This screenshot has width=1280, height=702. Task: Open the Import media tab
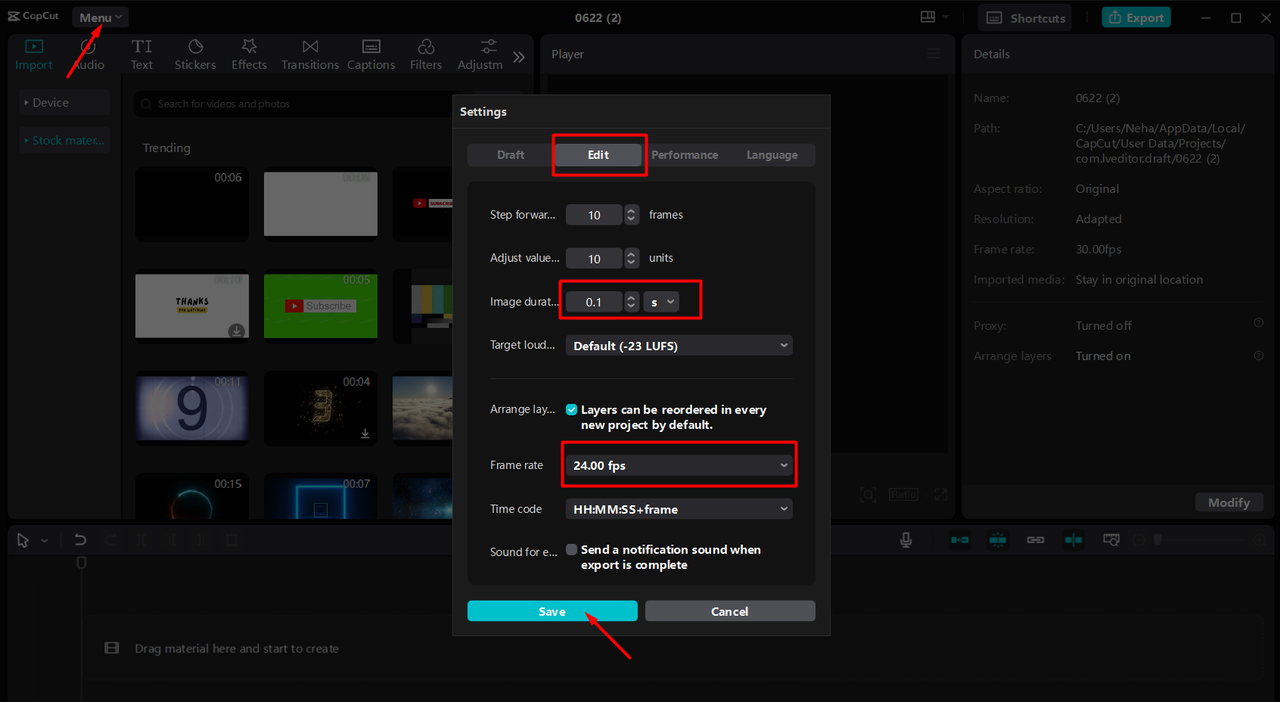pyautogui.click(x=33, y=55)
